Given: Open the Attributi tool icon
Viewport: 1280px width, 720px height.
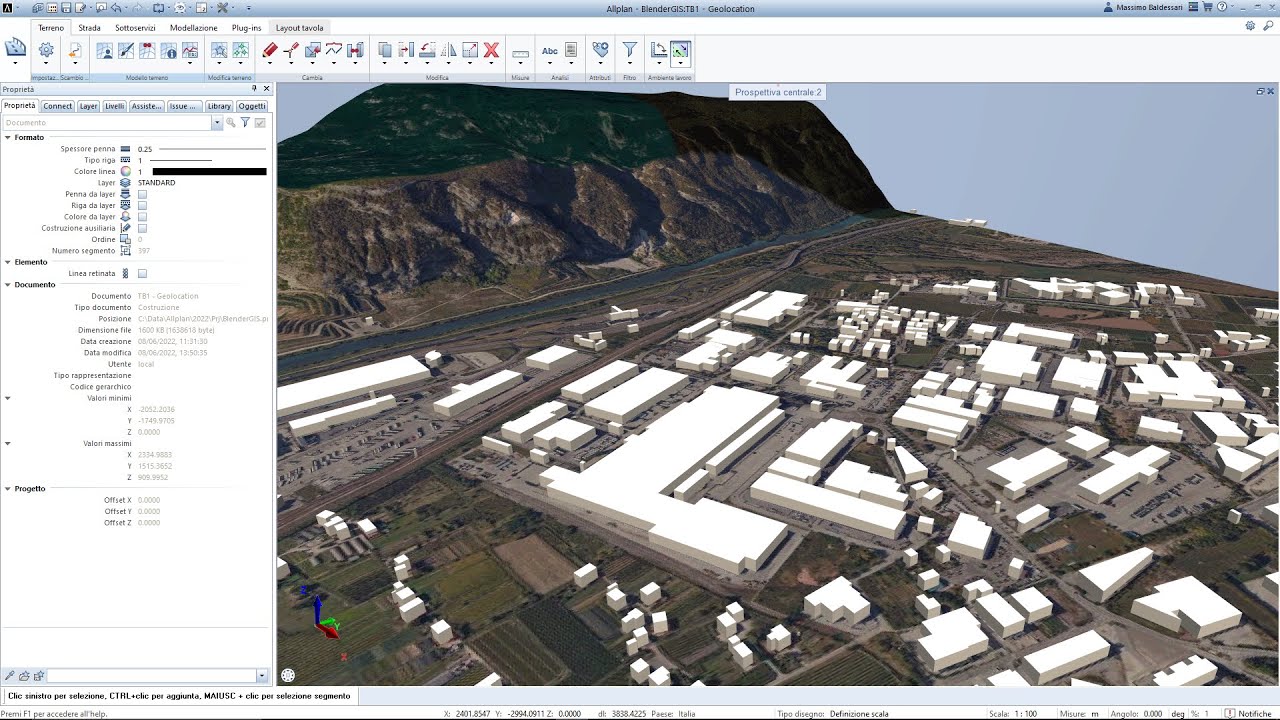Looking at the screenshot, I should tap(599, 49).
